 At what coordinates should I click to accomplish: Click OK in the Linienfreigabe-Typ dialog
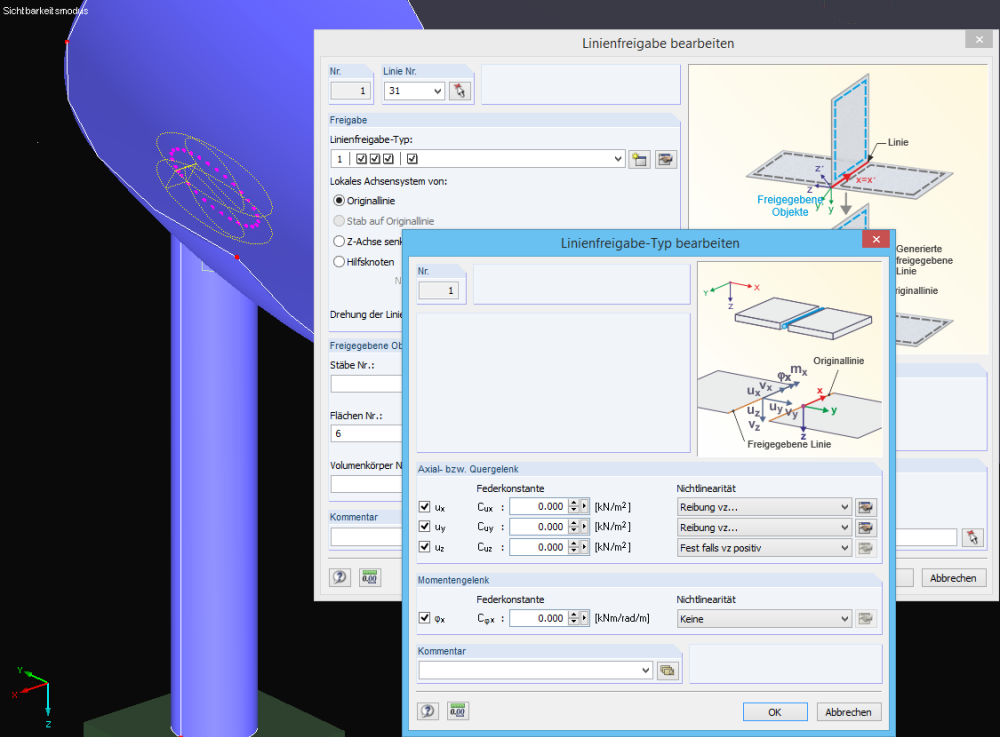tap(775, 712)
